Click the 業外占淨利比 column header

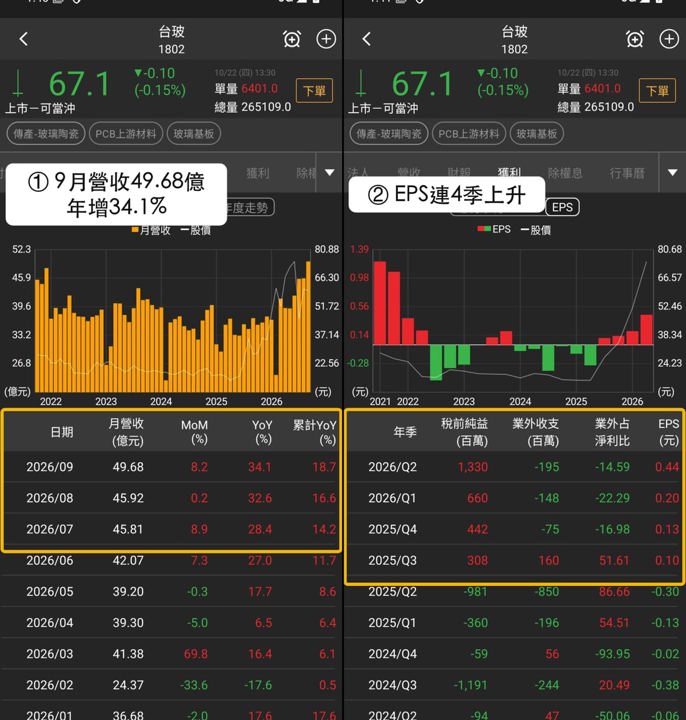(x=612, y=432)
